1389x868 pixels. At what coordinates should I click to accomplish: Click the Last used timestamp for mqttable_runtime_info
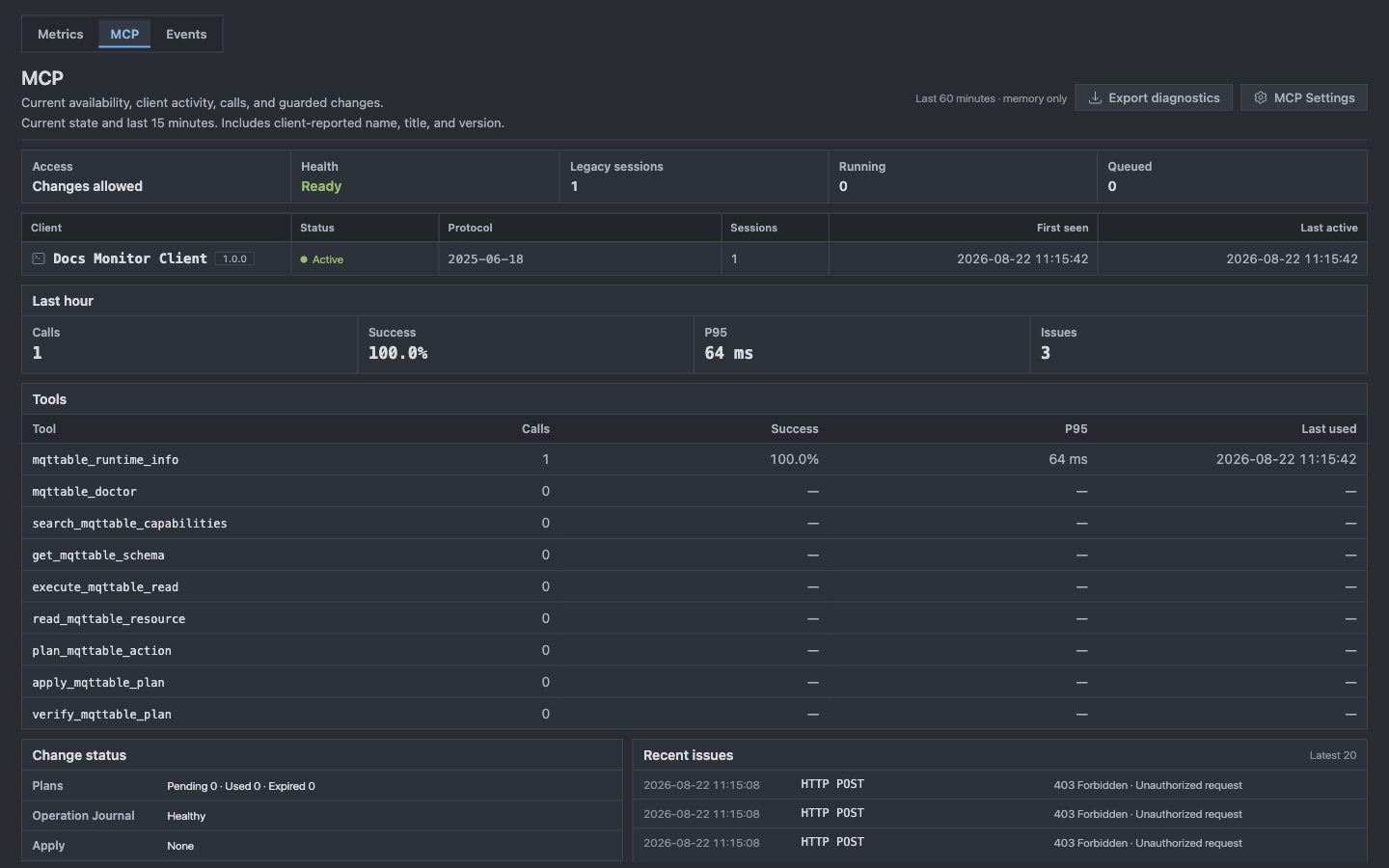point(1286,459)
